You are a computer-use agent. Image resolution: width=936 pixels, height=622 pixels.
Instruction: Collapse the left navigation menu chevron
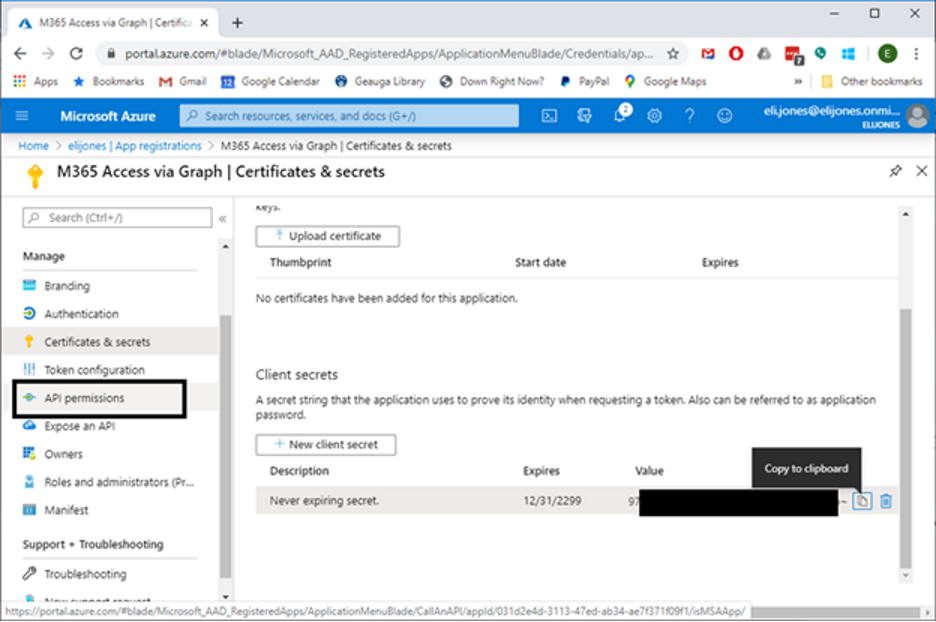point(222,218)
